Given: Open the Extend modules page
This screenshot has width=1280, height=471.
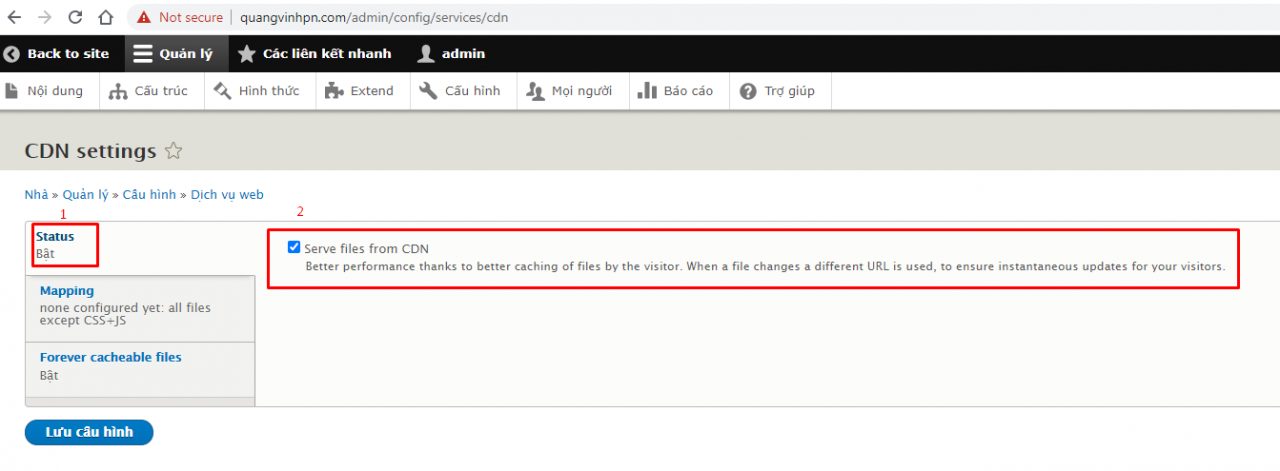Looking at the screenshot, I should (360, 91).
